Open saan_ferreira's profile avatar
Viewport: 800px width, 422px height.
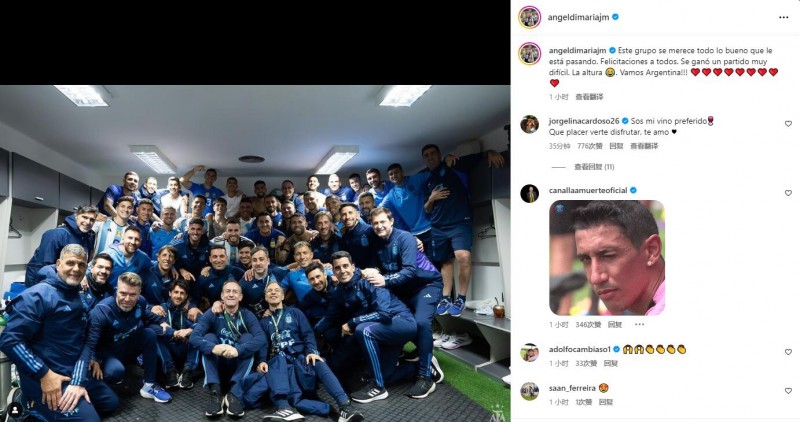point(530,391)
